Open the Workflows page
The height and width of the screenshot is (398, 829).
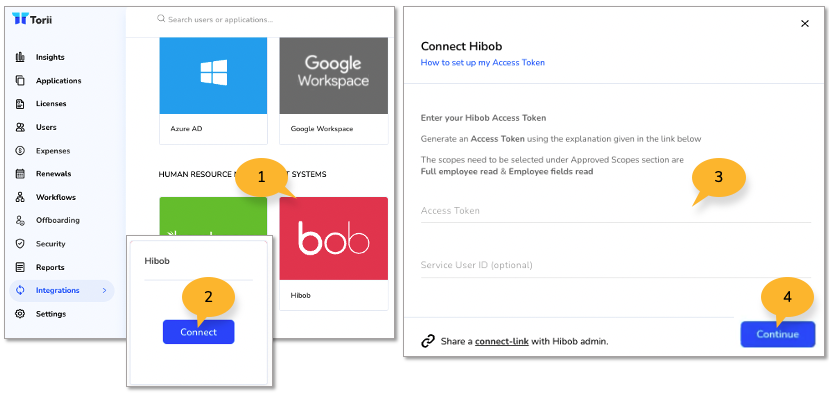[x=56, y=197]
